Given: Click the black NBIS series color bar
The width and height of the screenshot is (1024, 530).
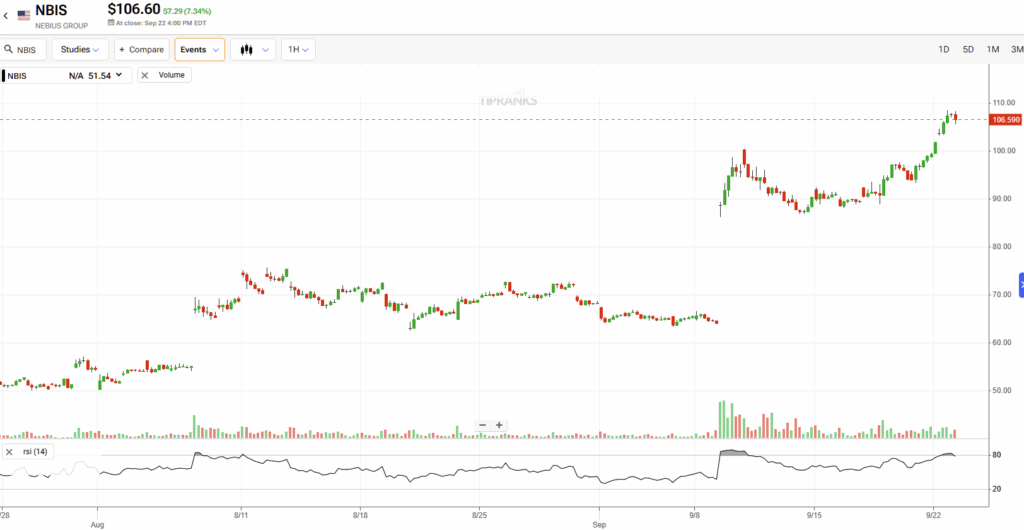Looking at the screenshot, I should click(3, 76).
